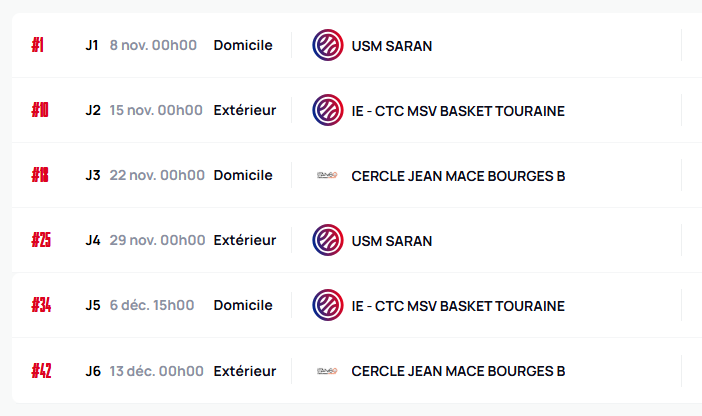Image resolution: width=702 pixels, height=416 pixels.
Task: Select CERCLE JEAN MACE BOURGES B on J6
Action: coord(458,371)
